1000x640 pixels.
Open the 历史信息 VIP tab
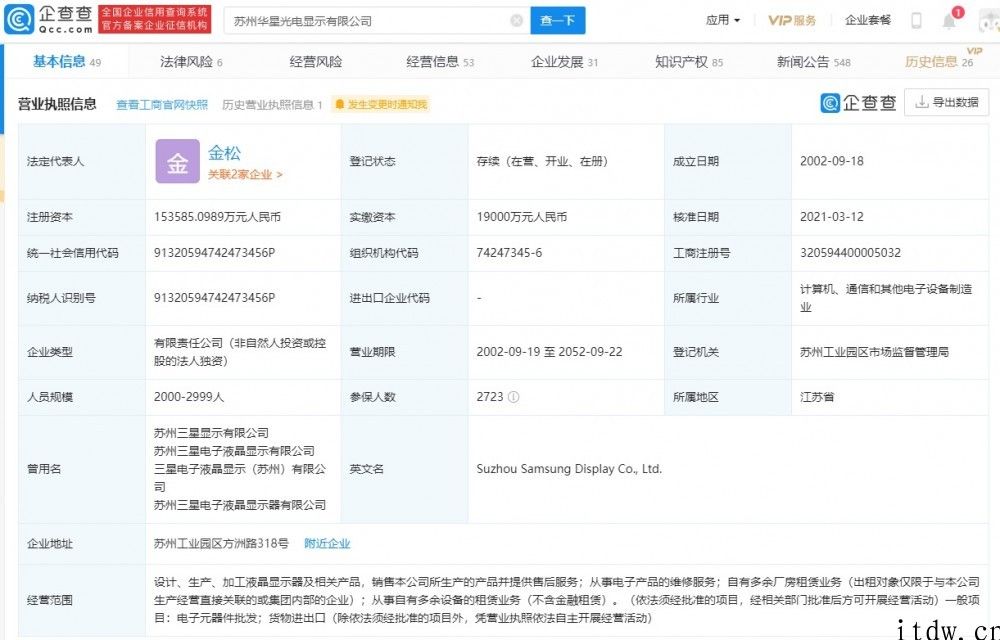[x=941, y=61]
